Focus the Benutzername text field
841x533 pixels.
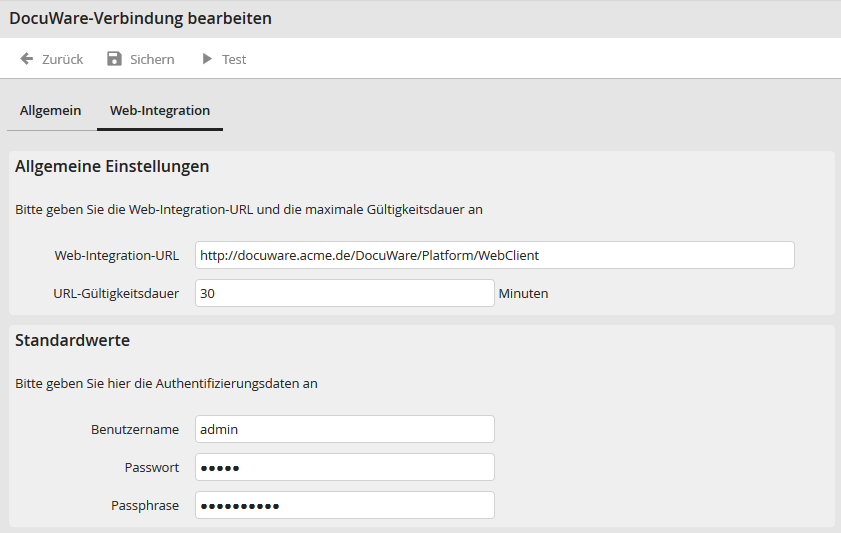pyautogui.click(x=344, y=429)
